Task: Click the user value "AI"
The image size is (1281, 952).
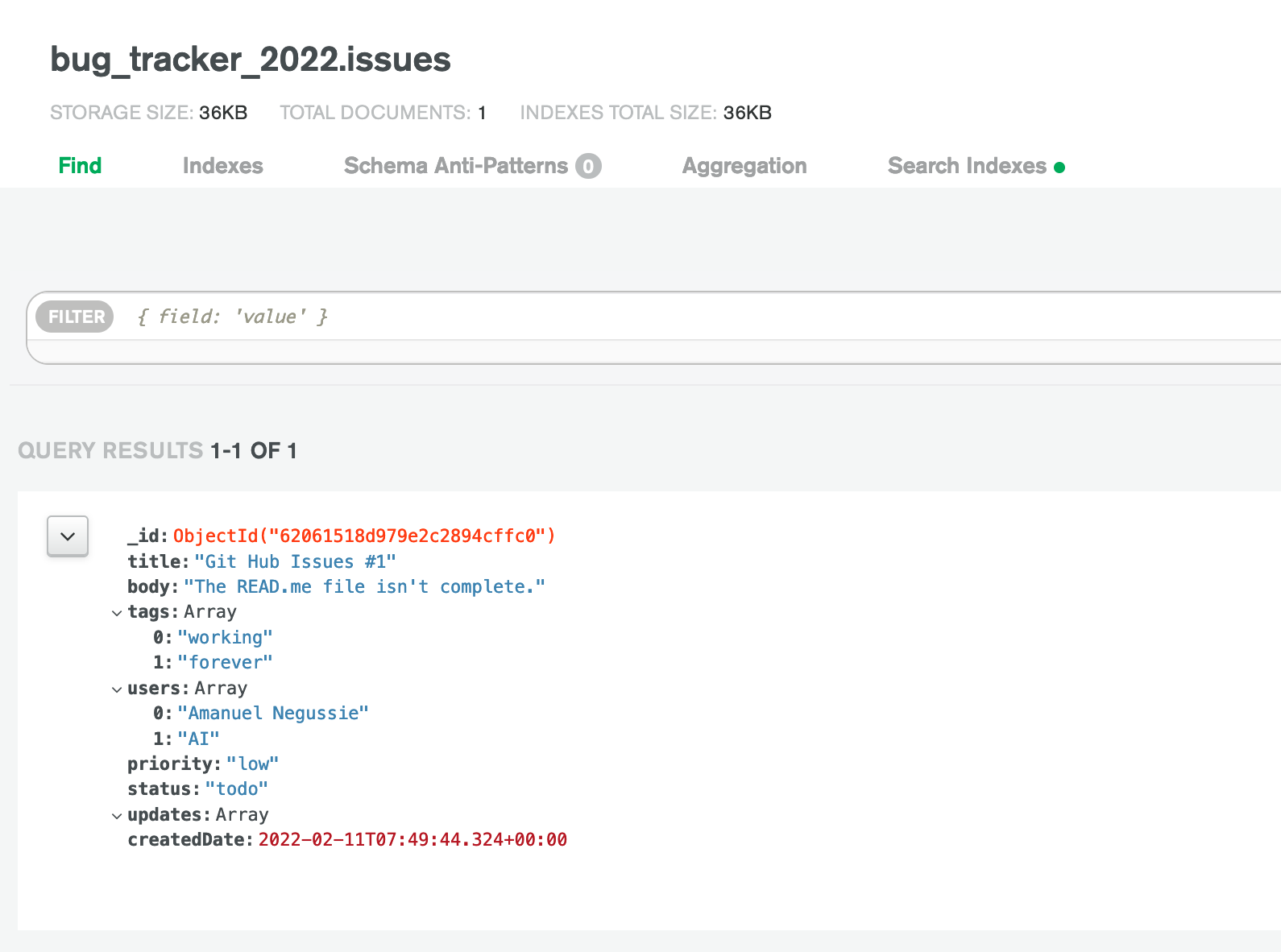Action: click(198, 739)
